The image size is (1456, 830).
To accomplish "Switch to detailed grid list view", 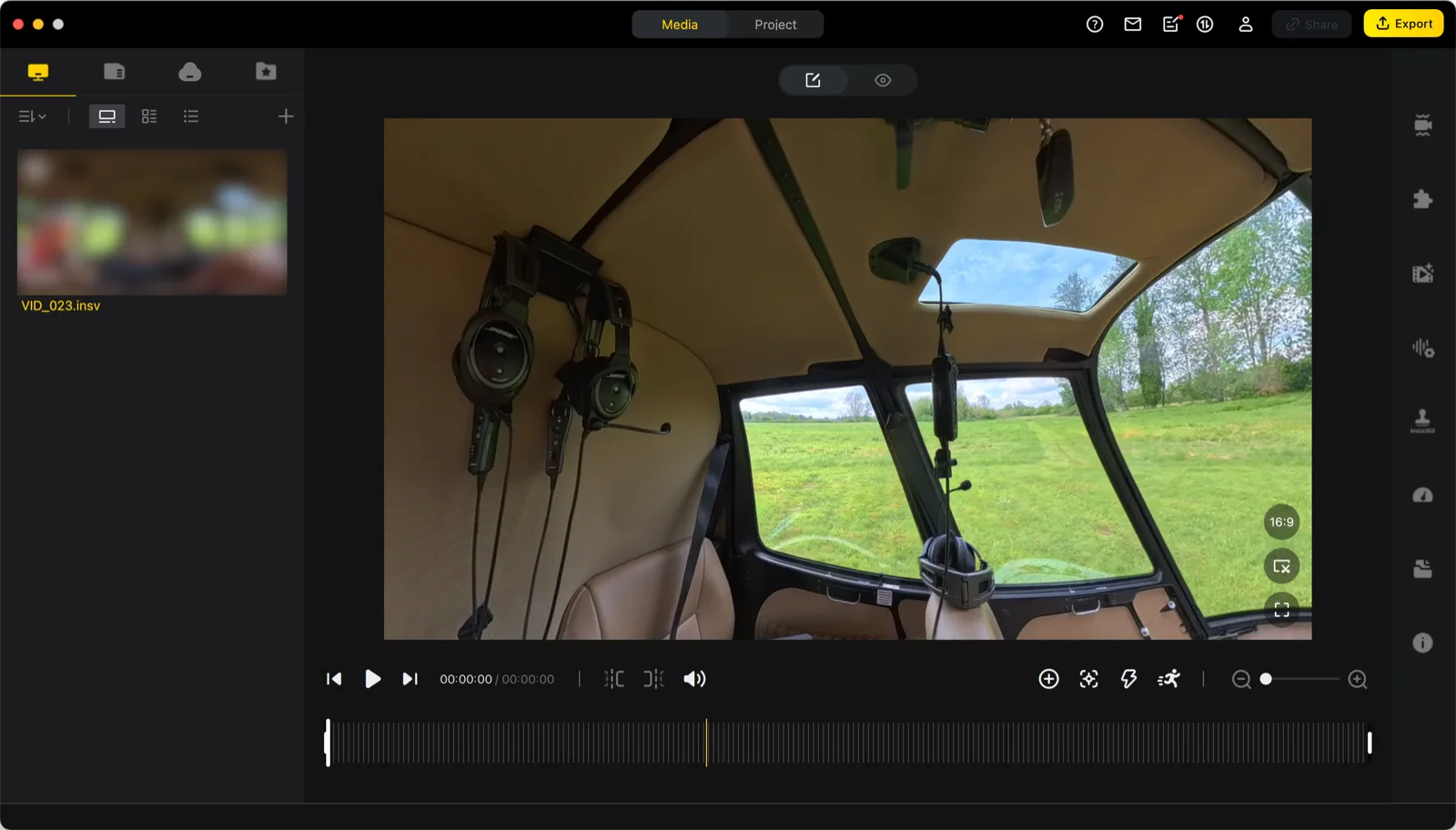I will point(149,116).
